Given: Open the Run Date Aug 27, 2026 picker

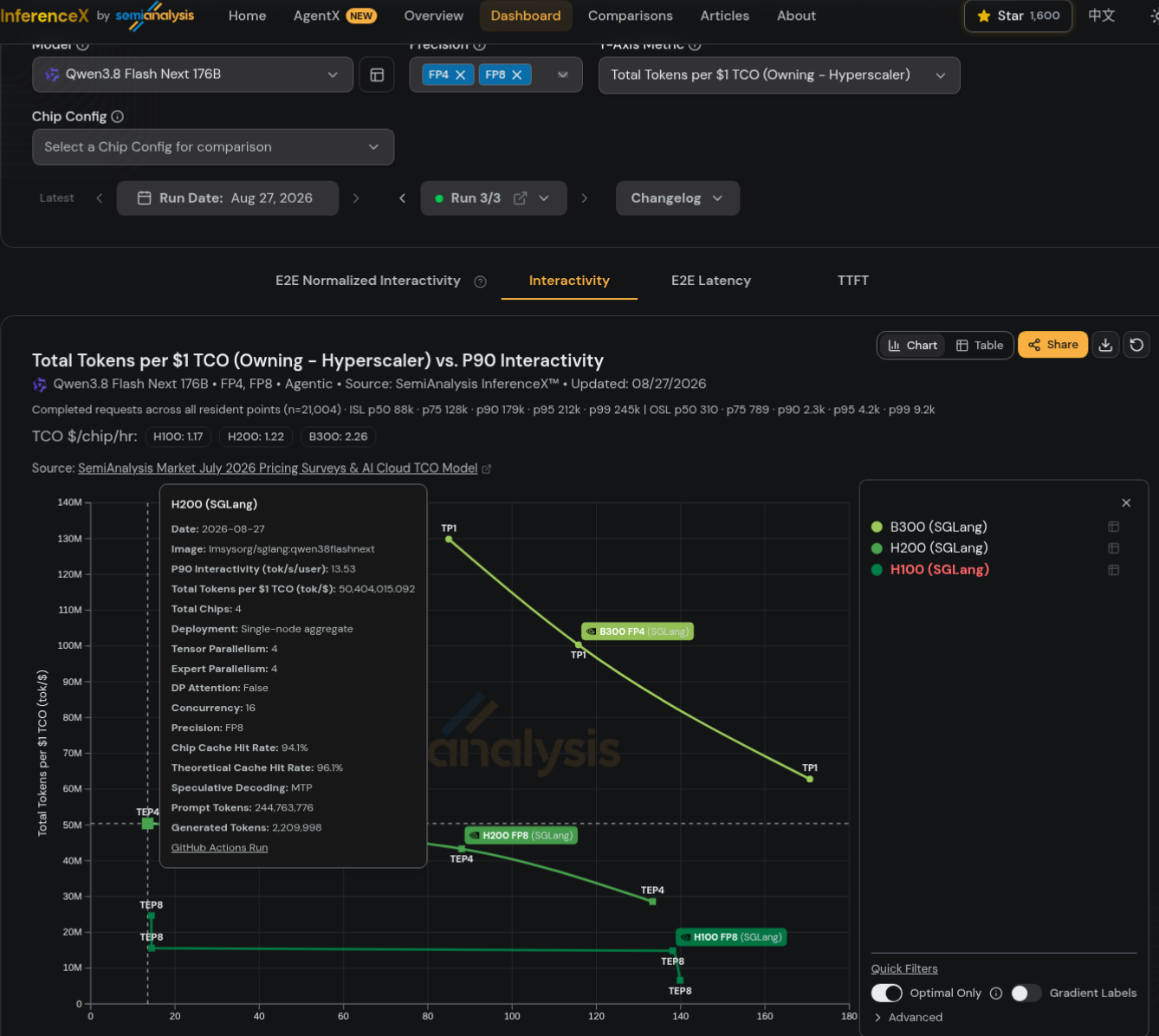Looking at the screenshot, I should tap(227, 198).
